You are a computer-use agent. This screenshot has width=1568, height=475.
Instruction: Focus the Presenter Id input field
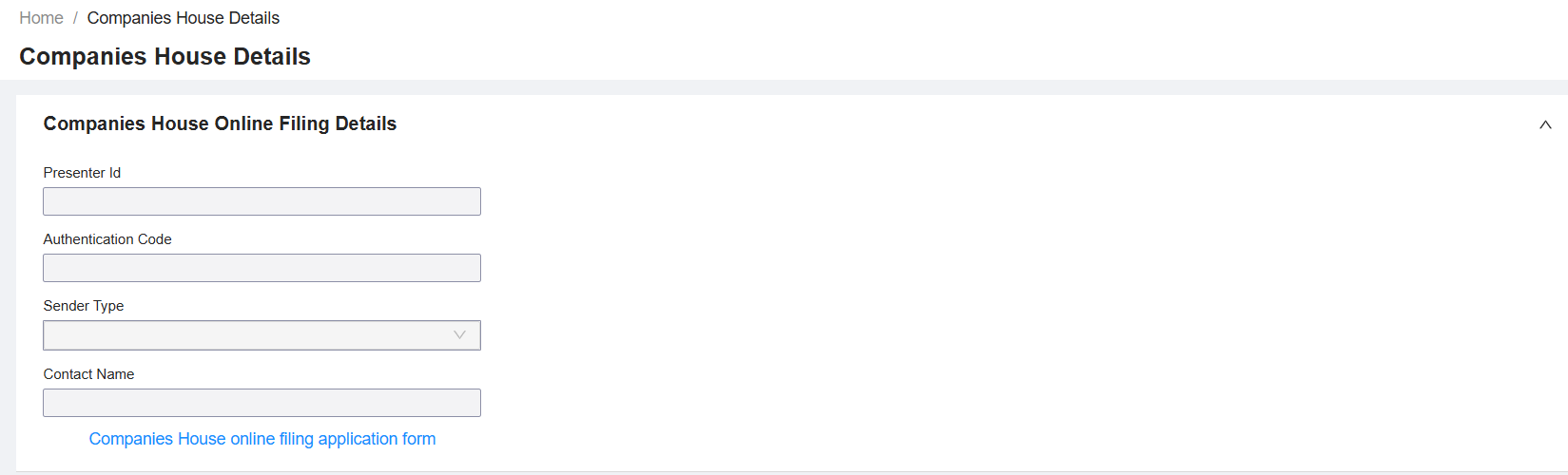(261, 201)
